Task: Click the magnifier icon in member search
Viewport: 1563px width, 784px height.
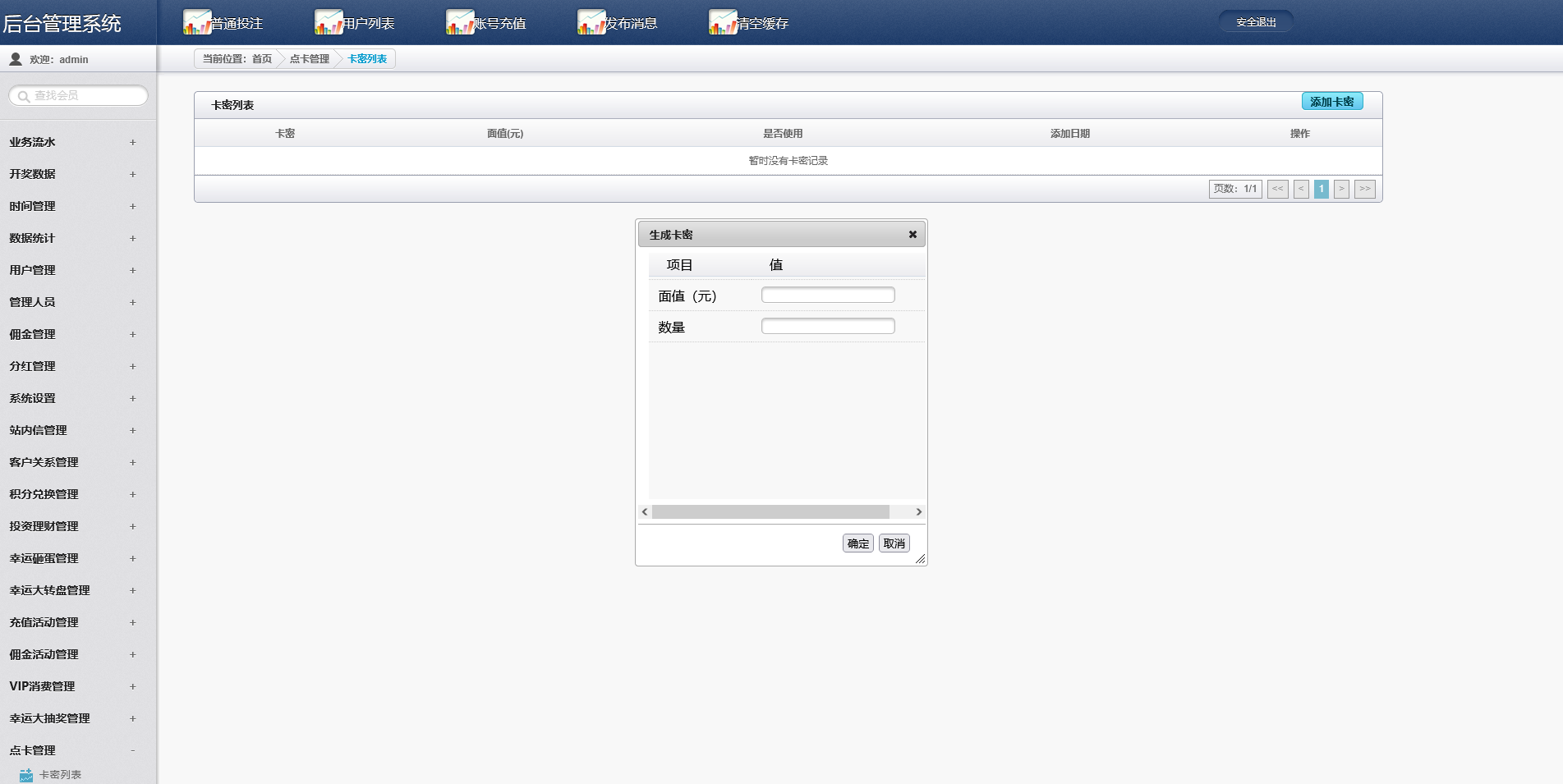Action: pos(24,96)
